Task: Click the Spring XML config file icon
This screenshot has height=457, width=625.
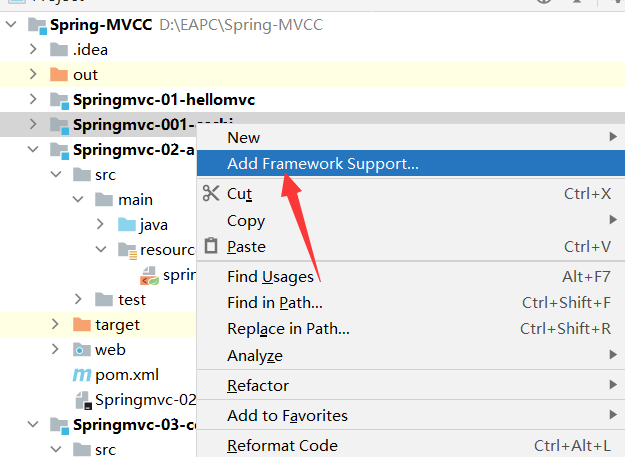Action: (x=149, y=276)
